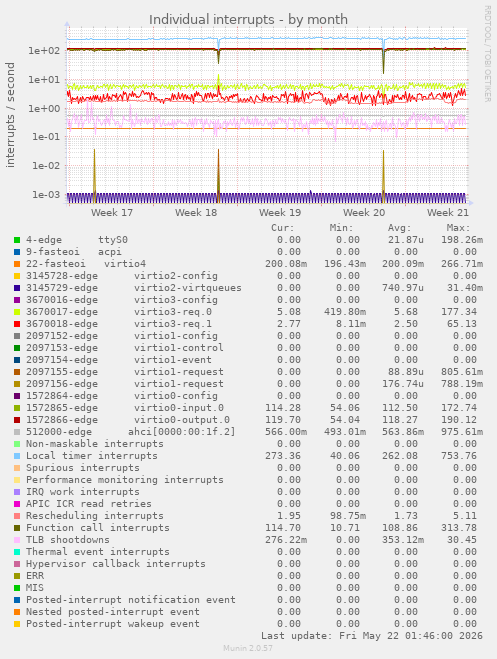
Task: Click the grey swatch beside the ahci row
Action: click(17, 432)
